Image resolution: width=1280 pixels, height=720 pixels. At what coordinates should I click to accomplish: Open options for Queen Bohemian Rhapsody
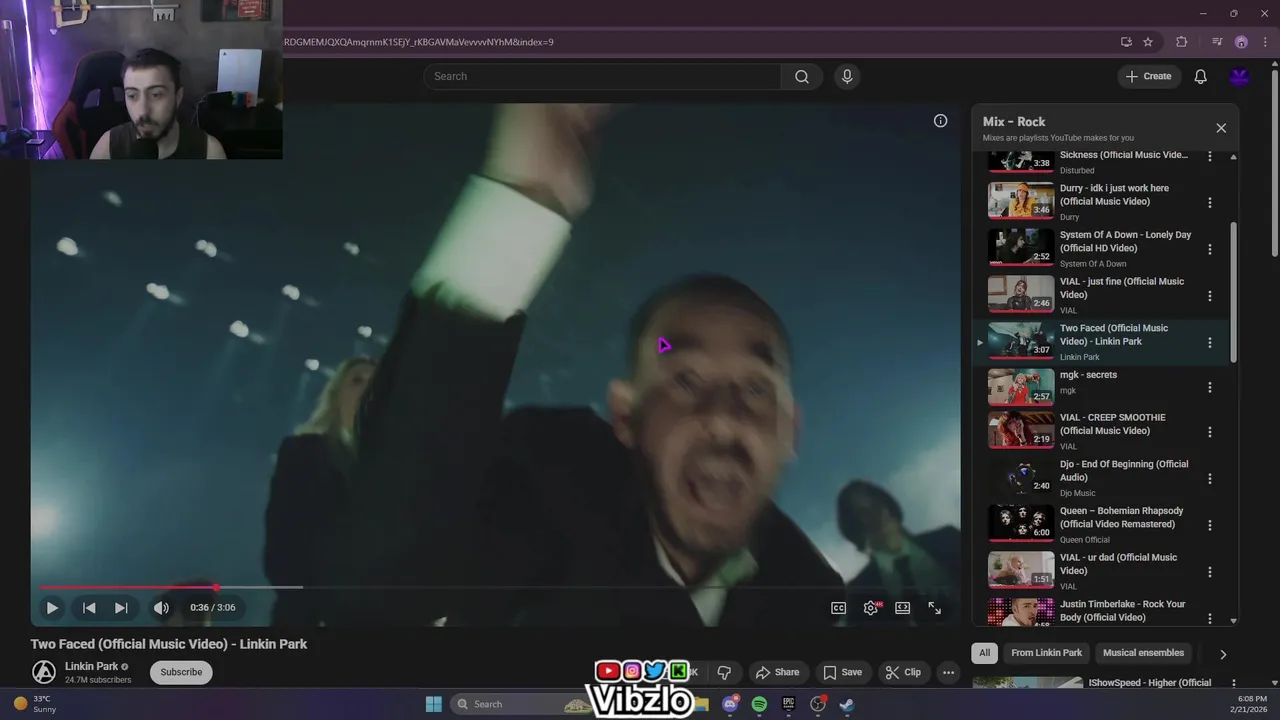(x=1210, y=525)
